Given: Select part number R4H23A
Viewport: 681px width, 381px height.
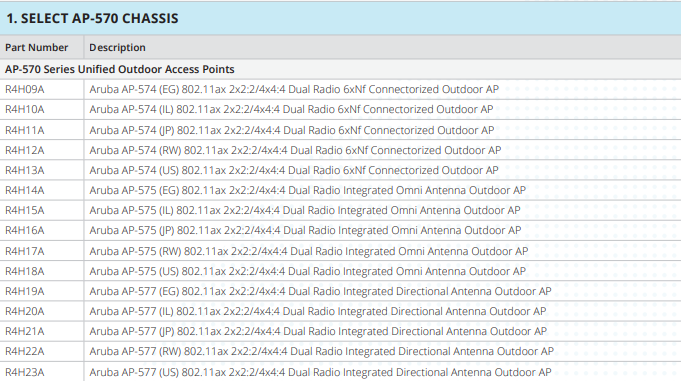Looking at the screenshot, I should pos(25,372).
